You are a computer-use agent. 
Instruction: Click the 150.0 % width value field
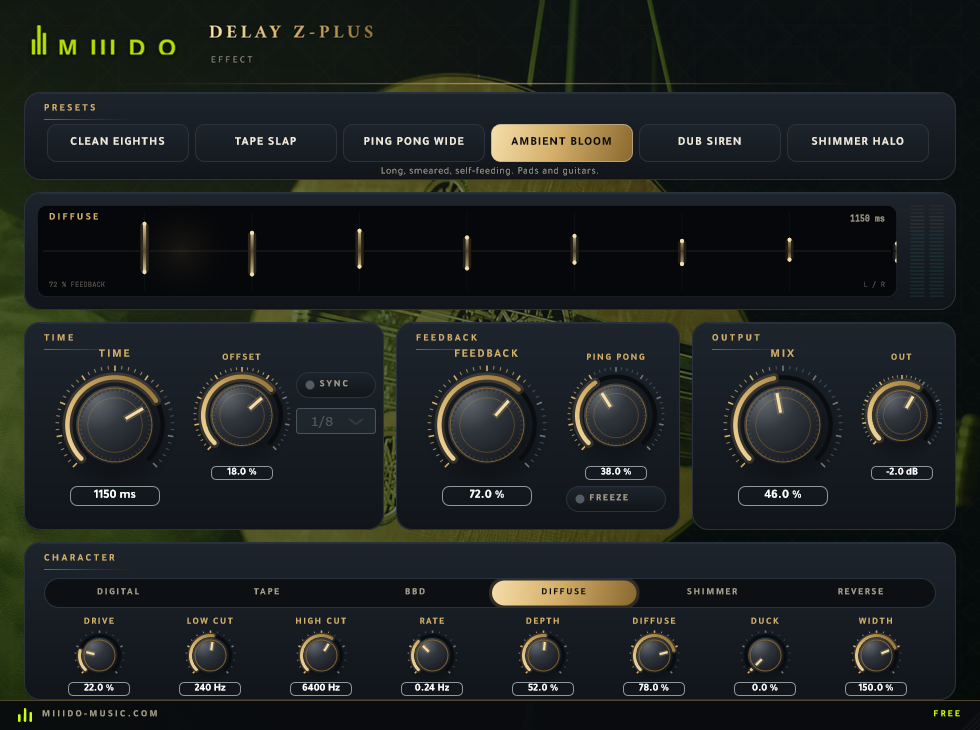click(x=876, y=689)
